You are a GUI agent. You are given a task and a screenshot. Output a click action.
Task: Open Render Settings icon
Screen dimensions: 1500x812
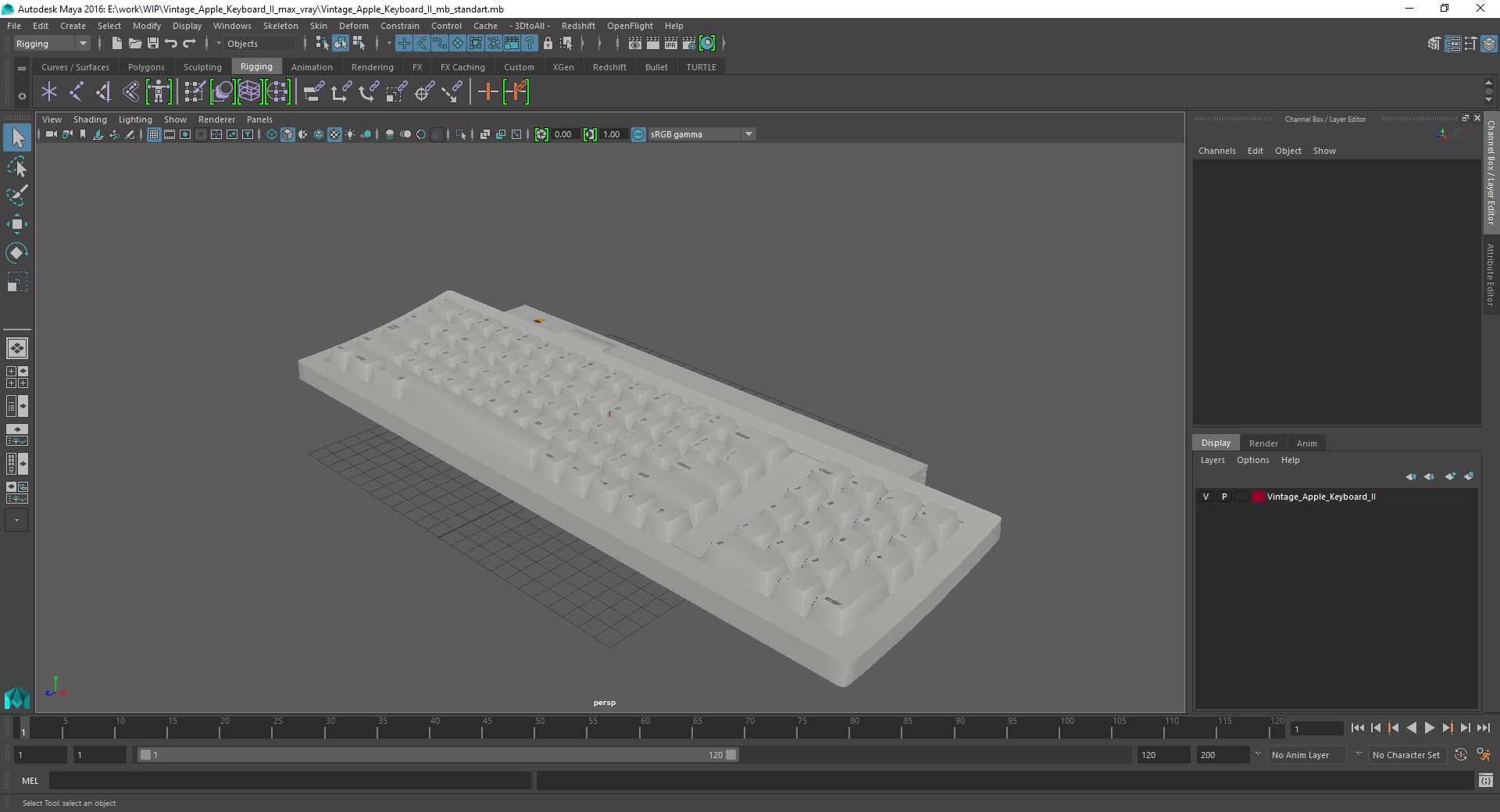(689, 44)
